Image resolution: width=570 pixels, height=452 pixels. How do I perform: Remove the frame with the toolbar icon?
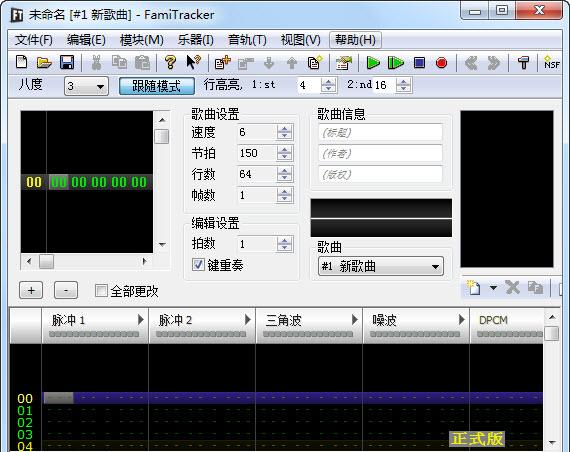click(x=246, y=63)
